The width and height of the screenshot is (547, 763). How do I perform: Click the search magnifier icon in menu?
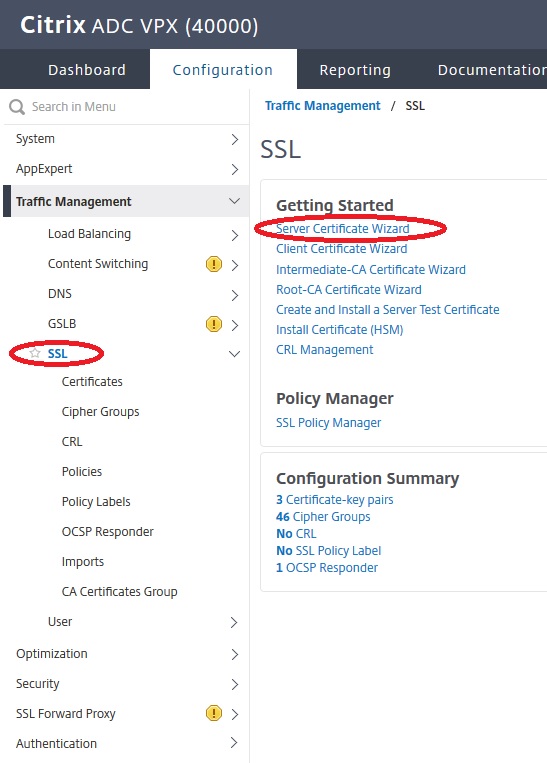point(17,107)
